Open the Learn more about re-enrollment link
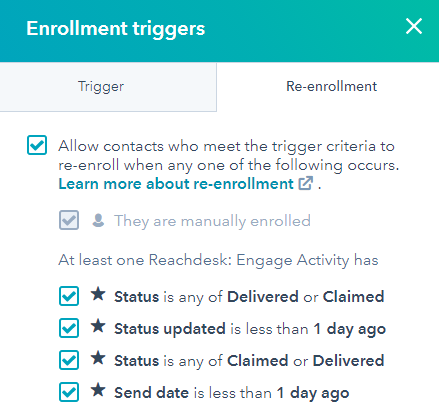This screenshot has height=409, width=439. 176,184
